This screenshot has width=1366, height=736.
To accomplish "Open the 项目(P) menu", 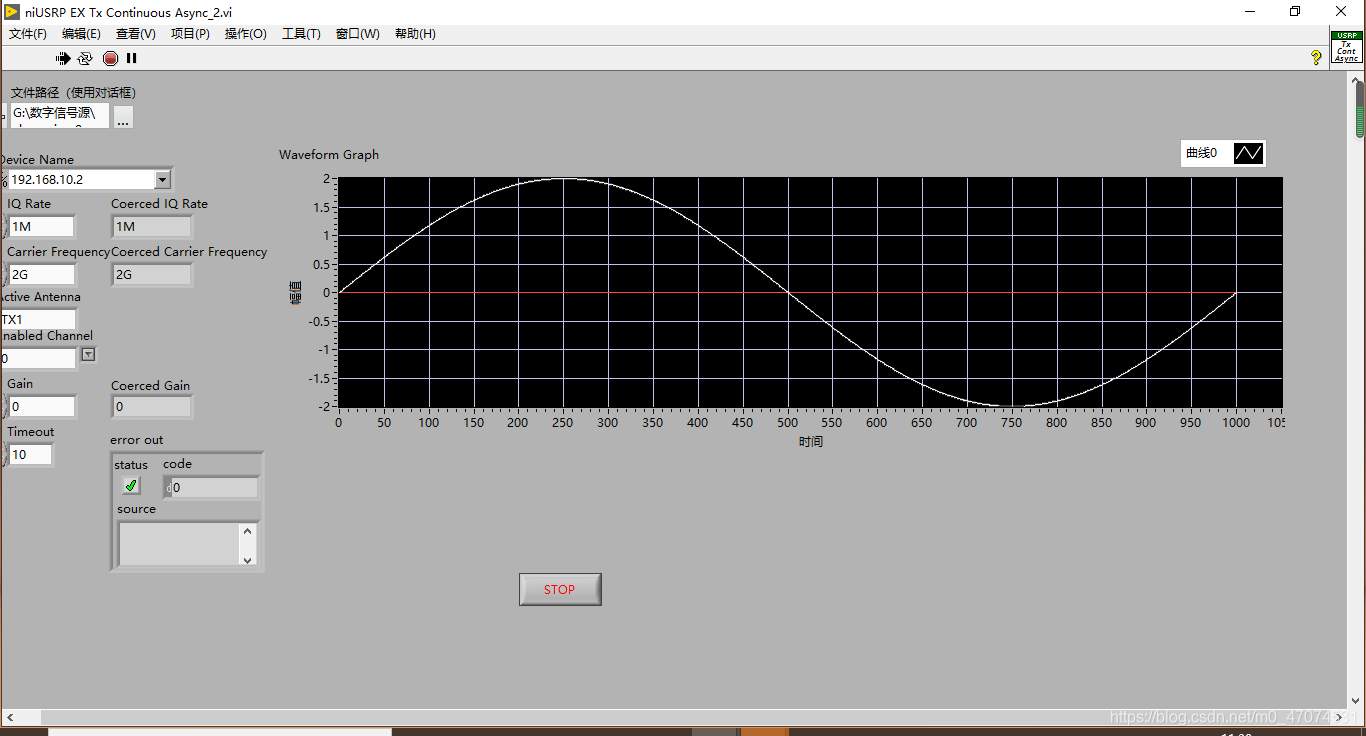I will tap(190, 34).
